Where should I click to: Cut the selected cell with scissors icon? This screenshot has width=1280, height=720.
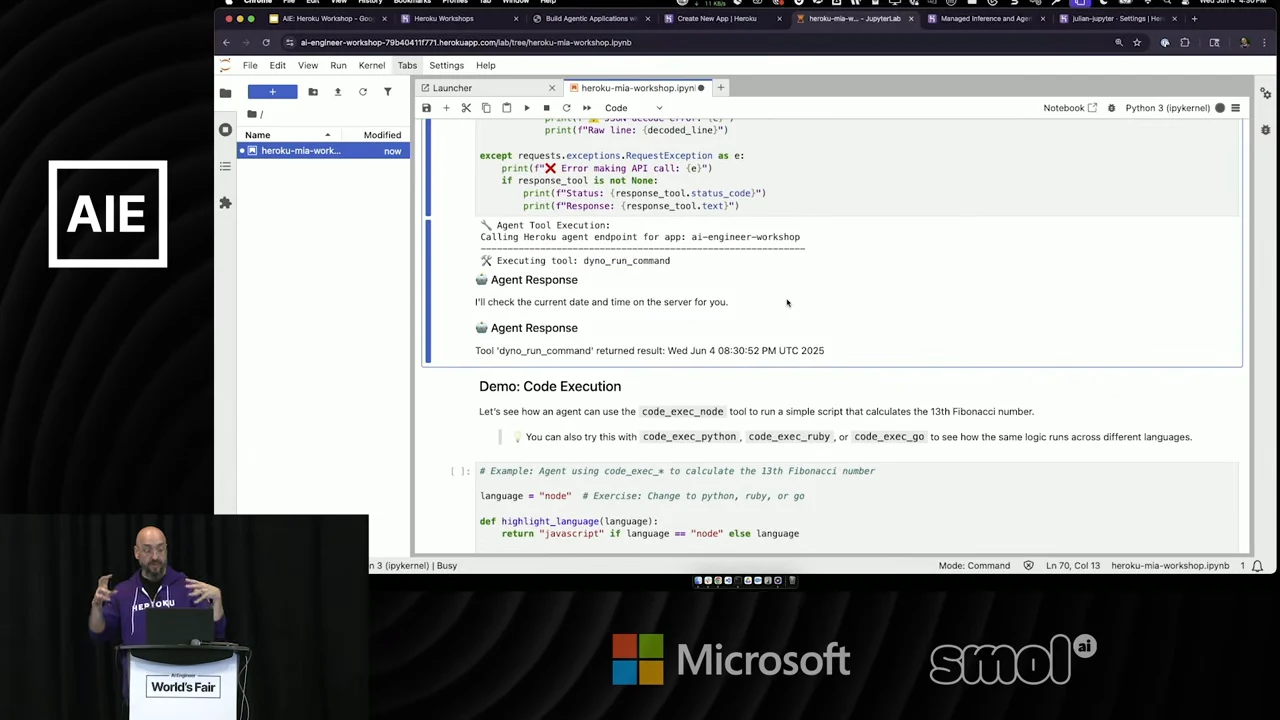click(466, 108)
